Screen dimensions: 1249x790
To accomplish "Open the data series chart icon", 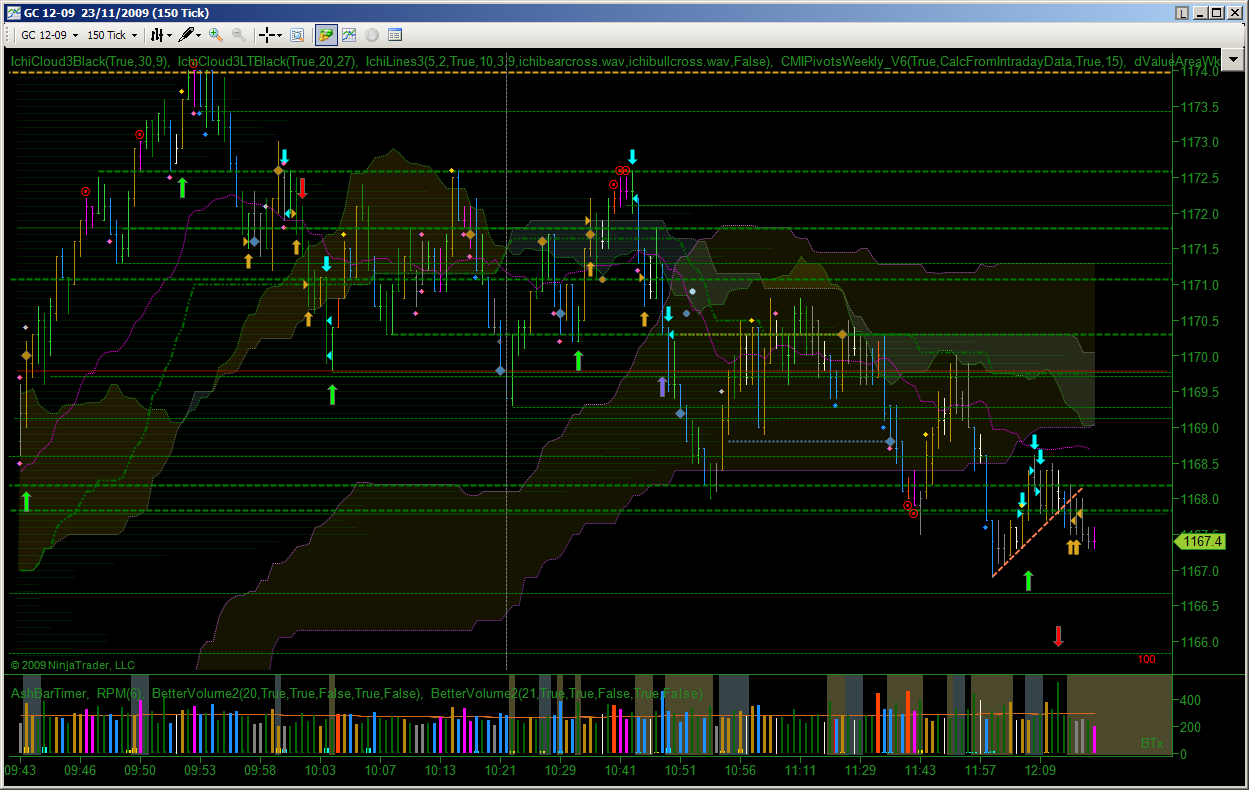I will [x=349, y=35].
